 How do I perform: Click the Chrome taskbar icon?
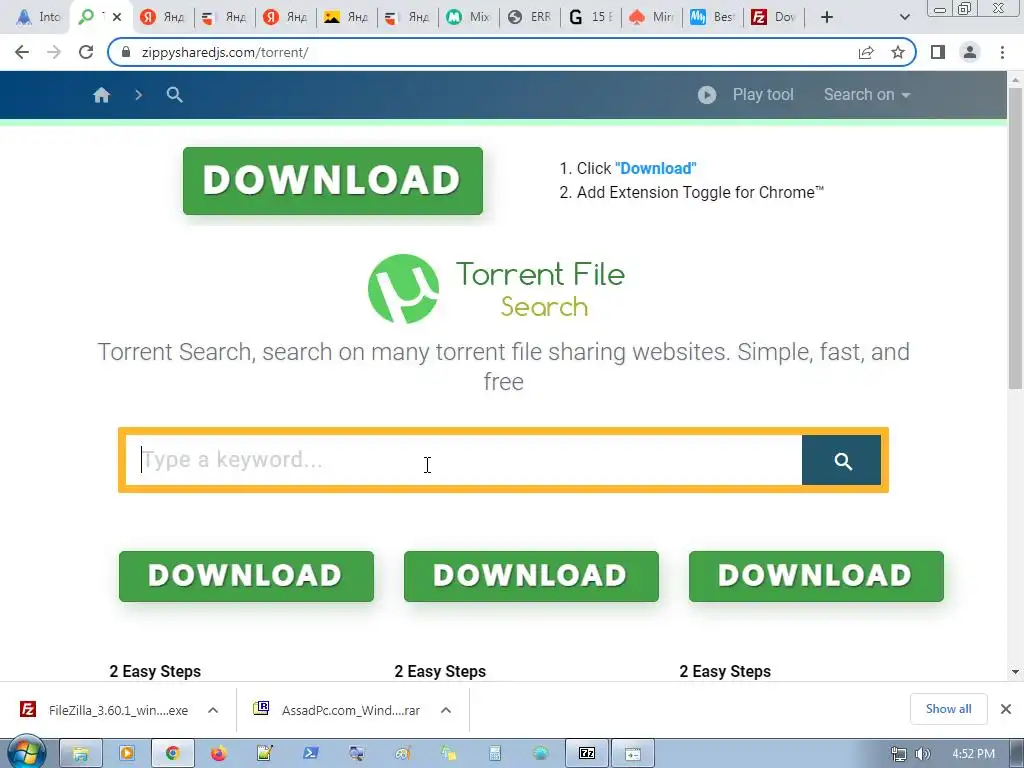pyautogui.click(x=172, y=754)
